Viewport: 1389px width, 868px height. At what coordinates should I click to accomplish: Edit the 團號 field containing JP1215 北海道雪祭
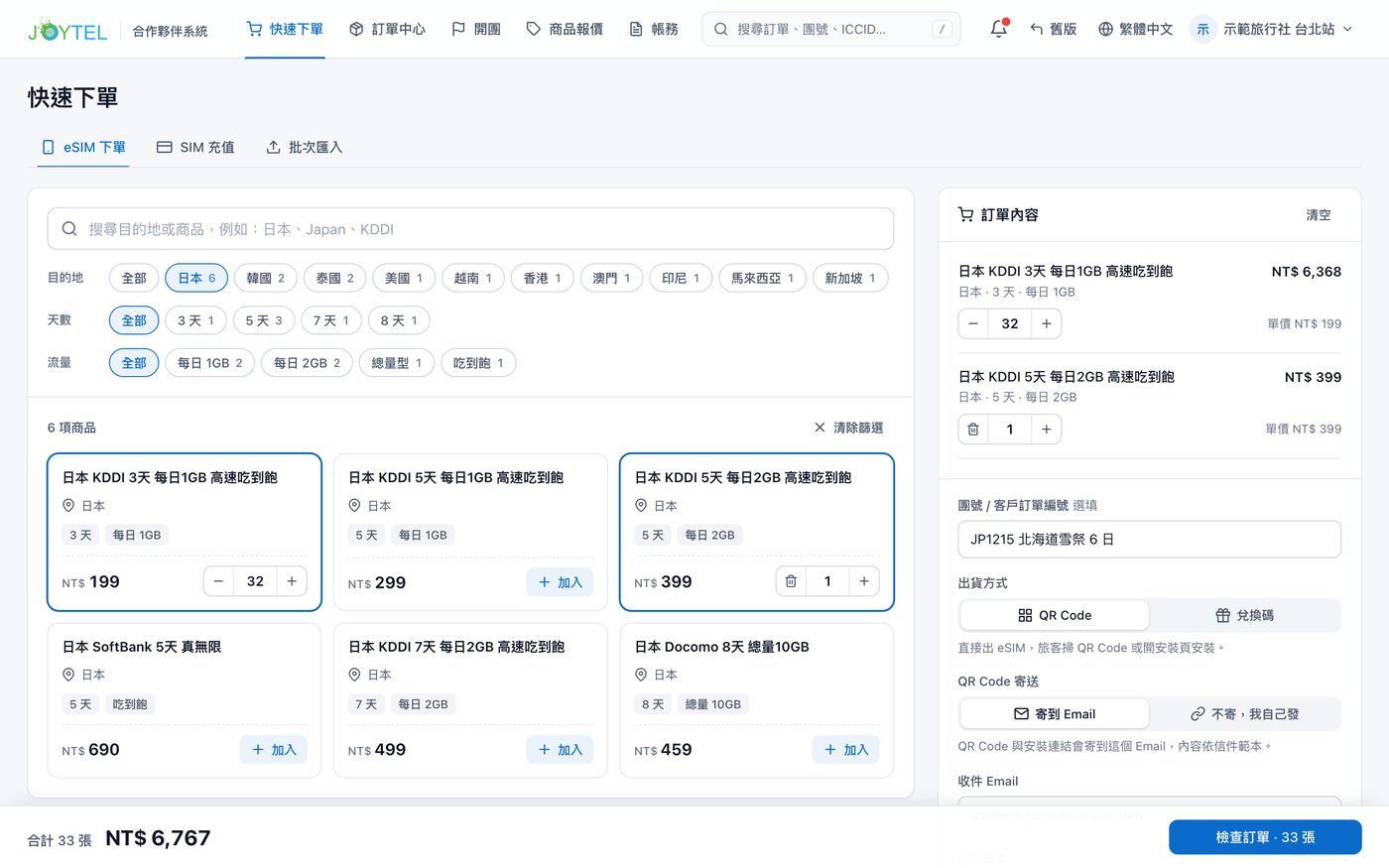tap(1150, 540)
